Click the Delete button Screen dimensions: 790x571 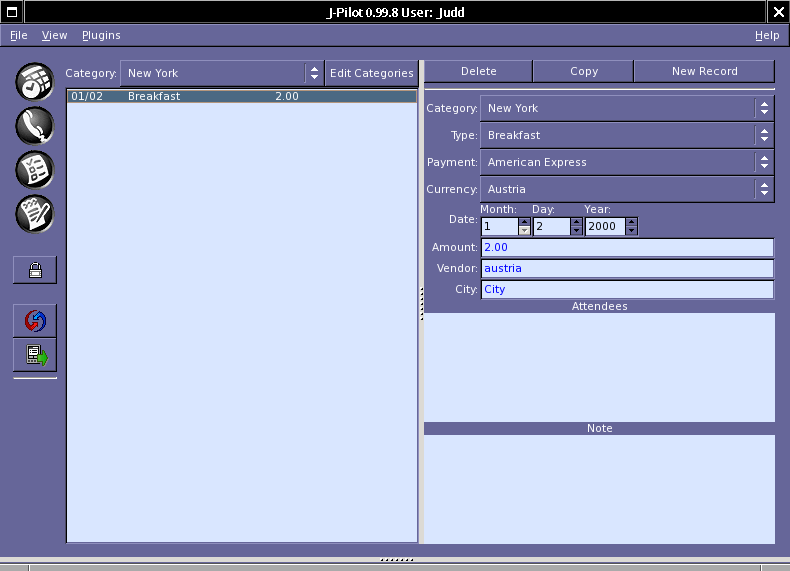478,71
